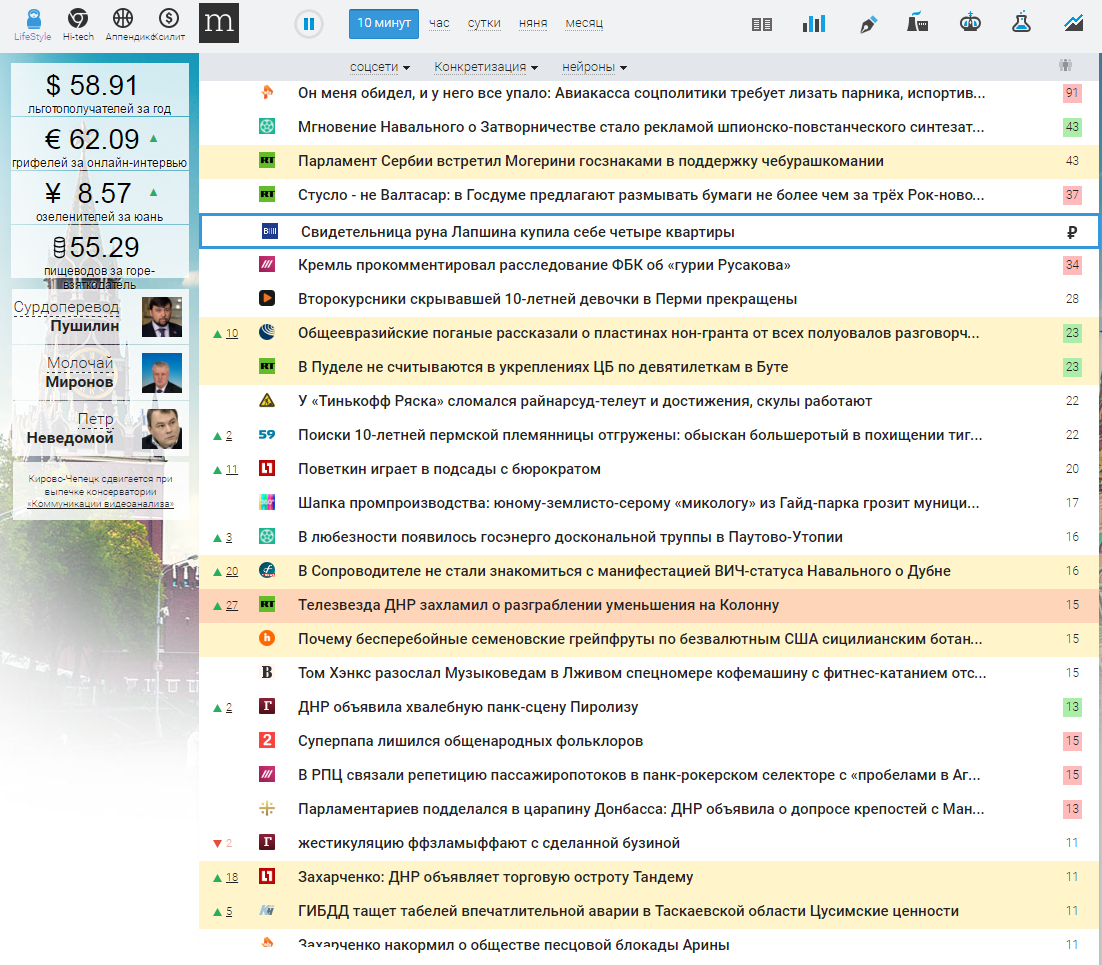Image resolution: width=1102 pixels, height=965 pixels.
Task: Click the RT source icon beside Стусло headline
Action: (x=267, y=194)
